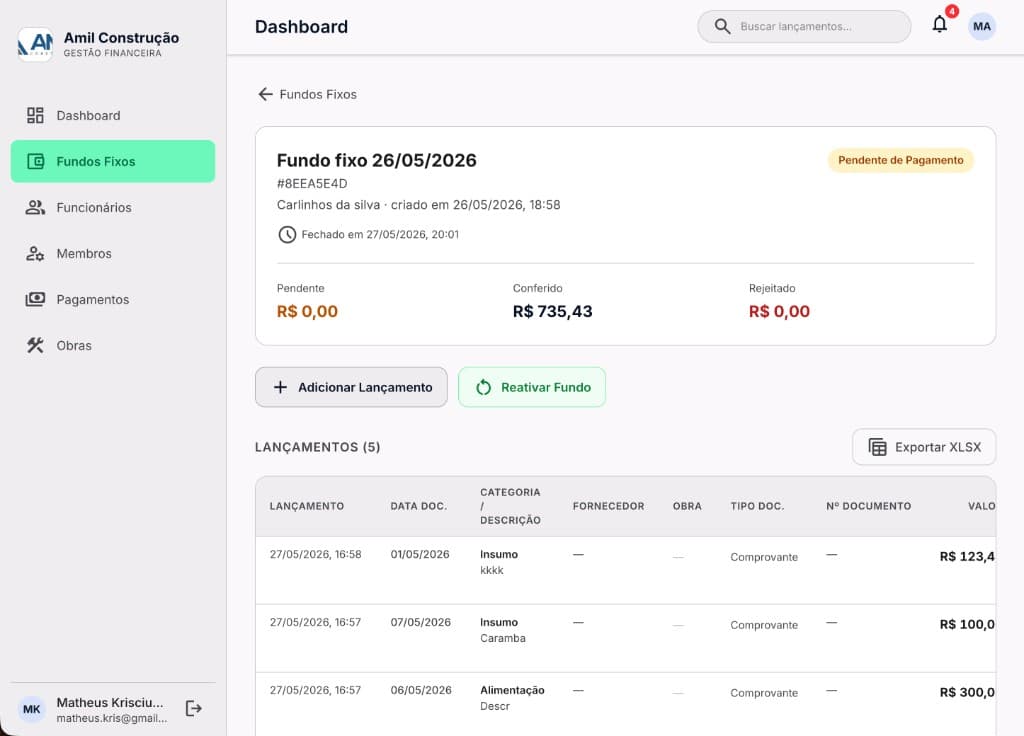Click the Descr description text
1024x736 pixels.
(x=495, y=706)
